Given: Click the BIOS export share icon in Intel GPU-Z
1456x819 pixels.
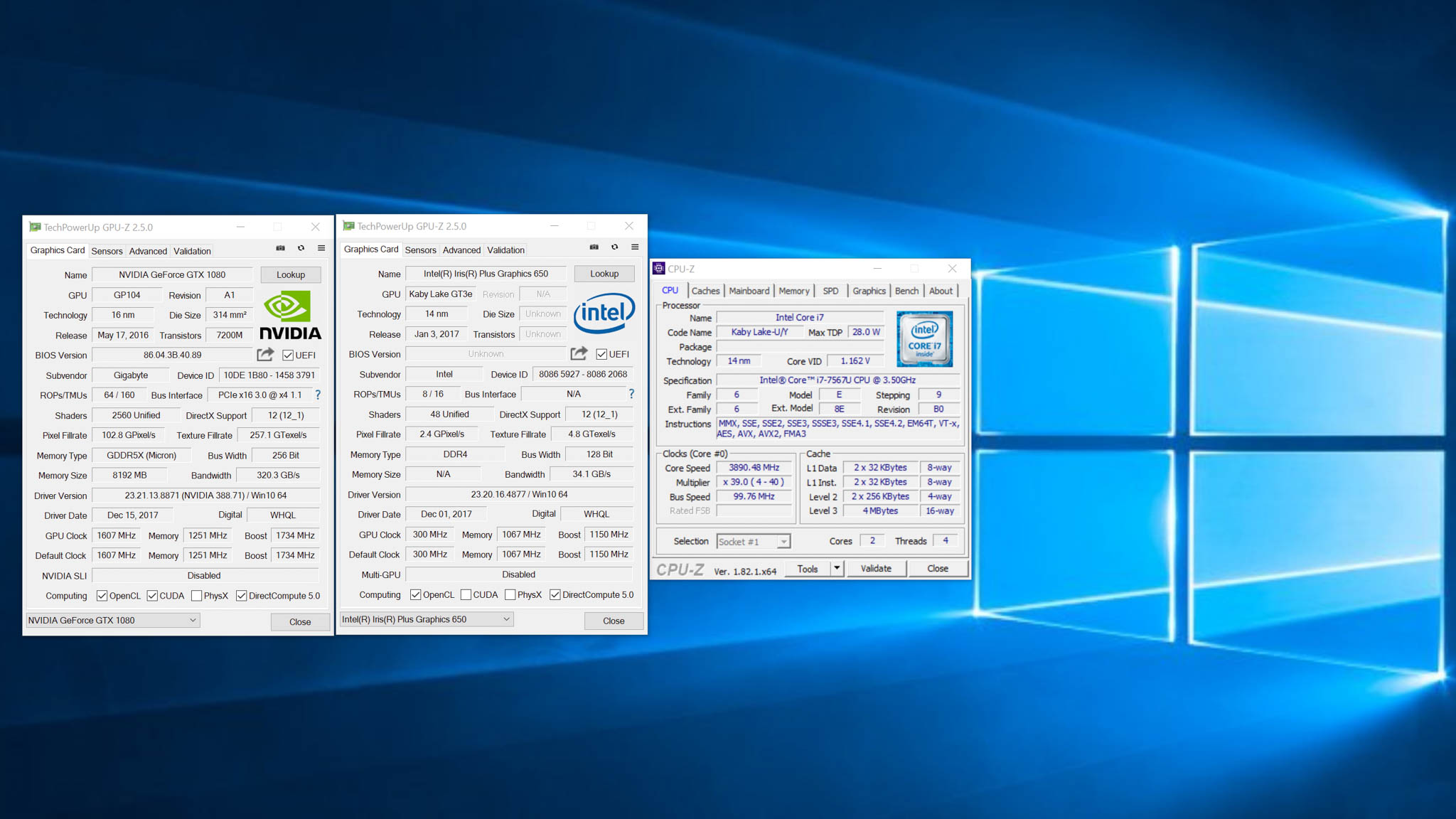Looking at the screenshot, I should [579, 353].
